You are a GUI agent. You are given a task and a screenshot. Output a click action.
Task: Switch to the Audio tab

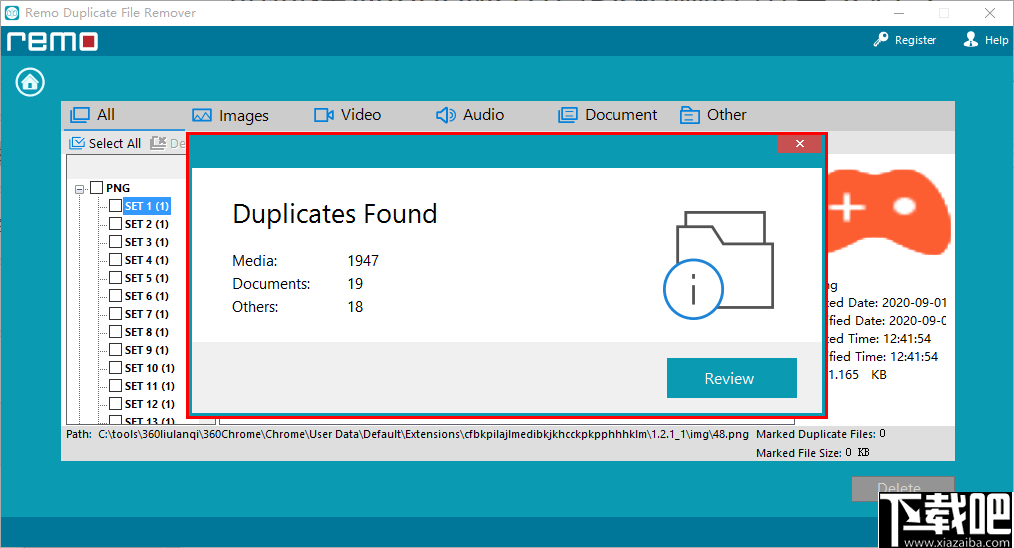tap(470, 115)
